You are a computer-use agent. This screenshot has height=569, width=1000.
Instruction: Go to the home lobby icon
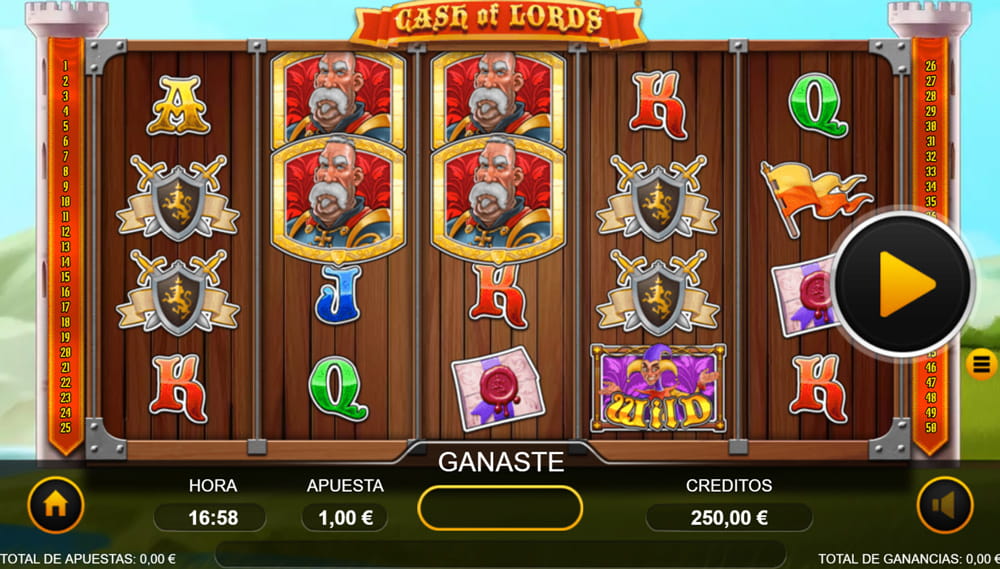click(56, 505)
